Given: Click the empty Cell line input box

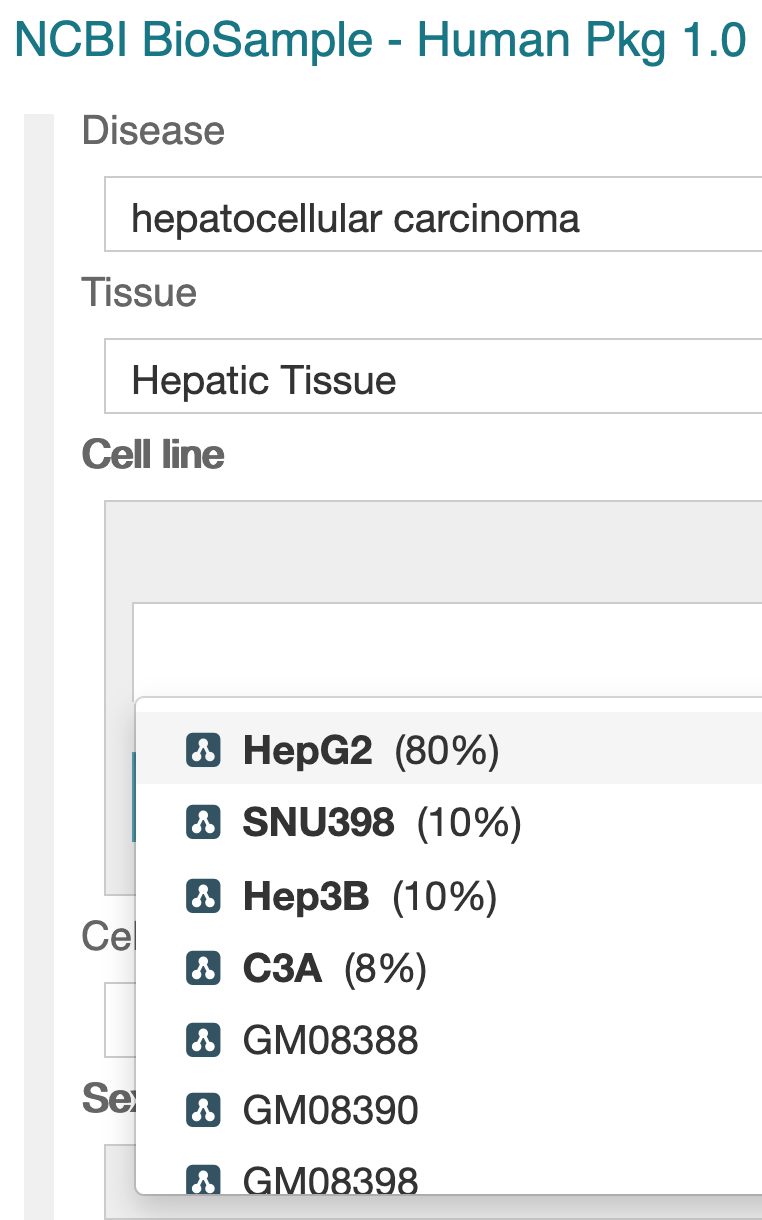Looking at the screenshot, I should point(447,650).
